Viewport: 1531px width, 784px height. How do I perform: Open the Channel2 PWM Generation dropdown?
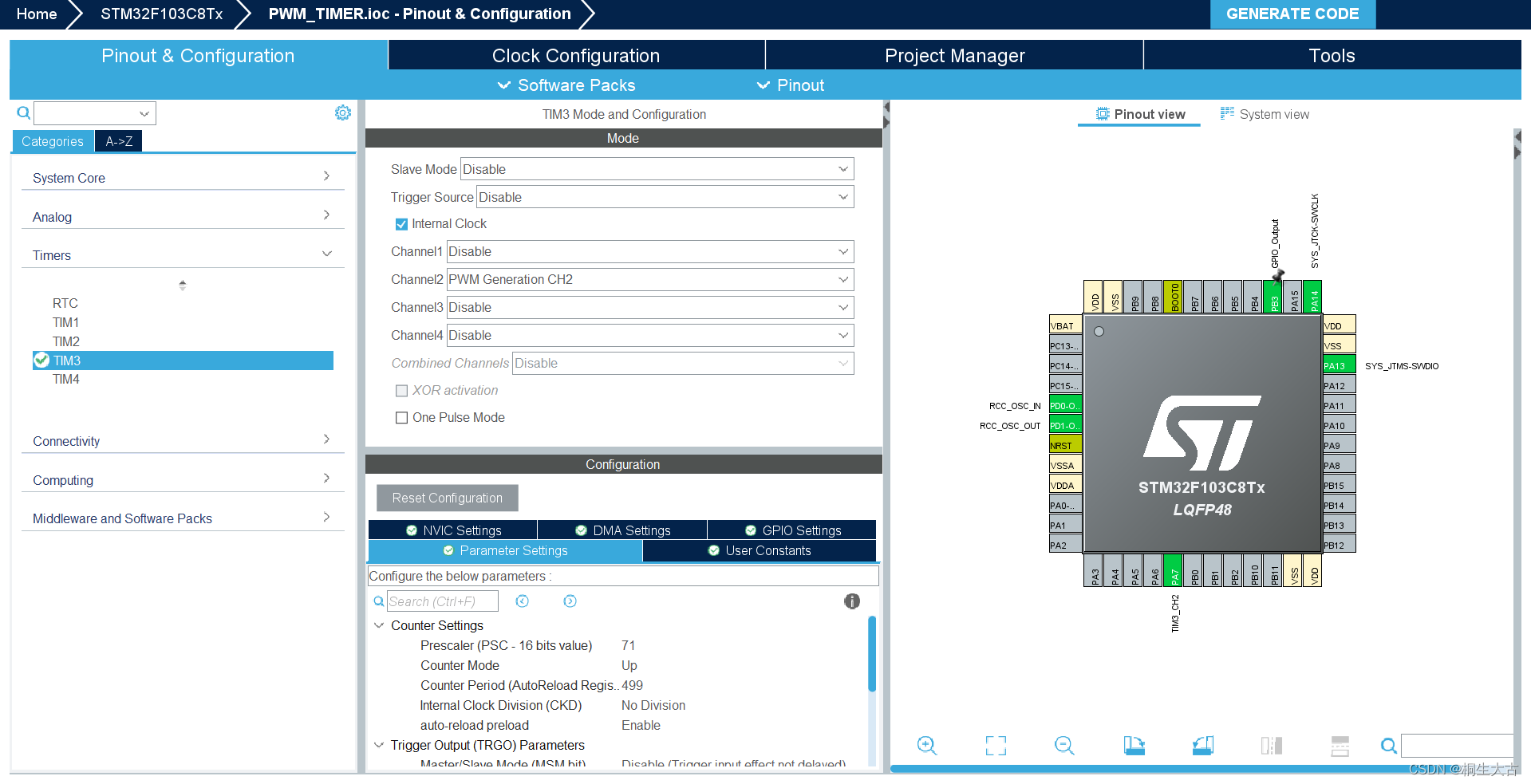(x=650, y=279)
